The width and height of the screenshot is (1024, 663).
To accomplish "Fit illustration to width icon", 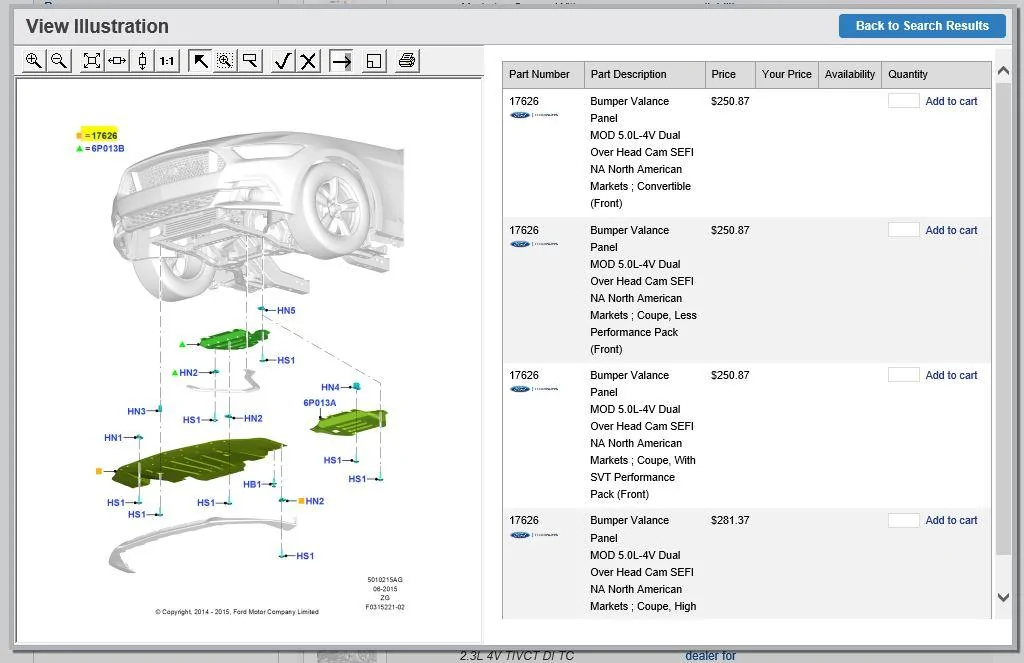I will 118,61.
